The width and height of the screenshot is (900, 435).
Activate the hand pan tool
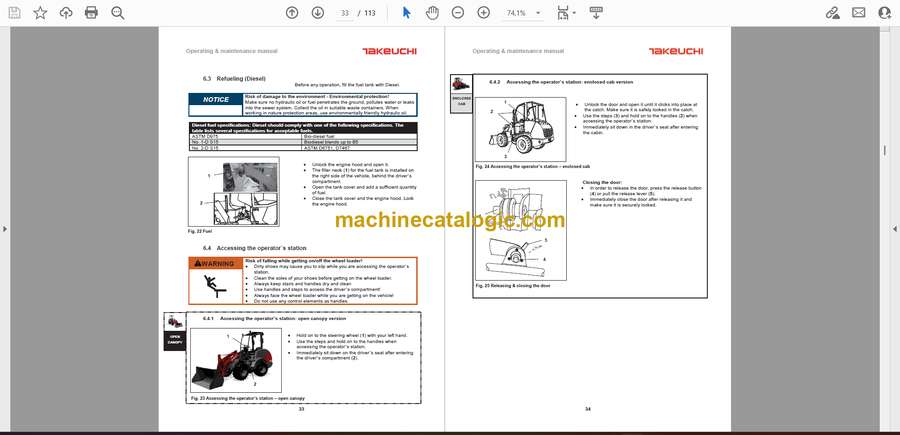coord(432,13)
